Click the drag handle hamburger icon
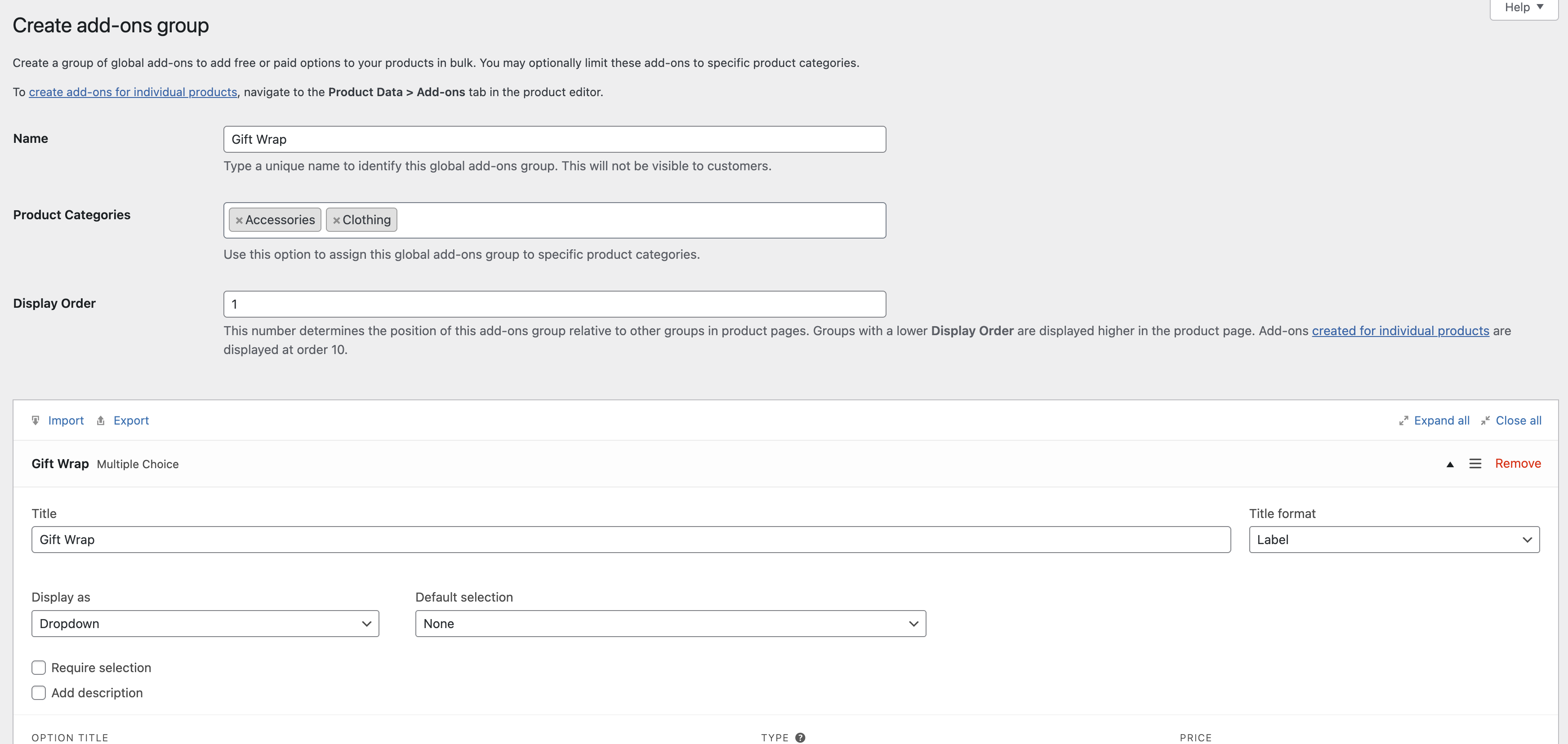The height and width of the screenshot is (744, 1568). point(1475,464)
